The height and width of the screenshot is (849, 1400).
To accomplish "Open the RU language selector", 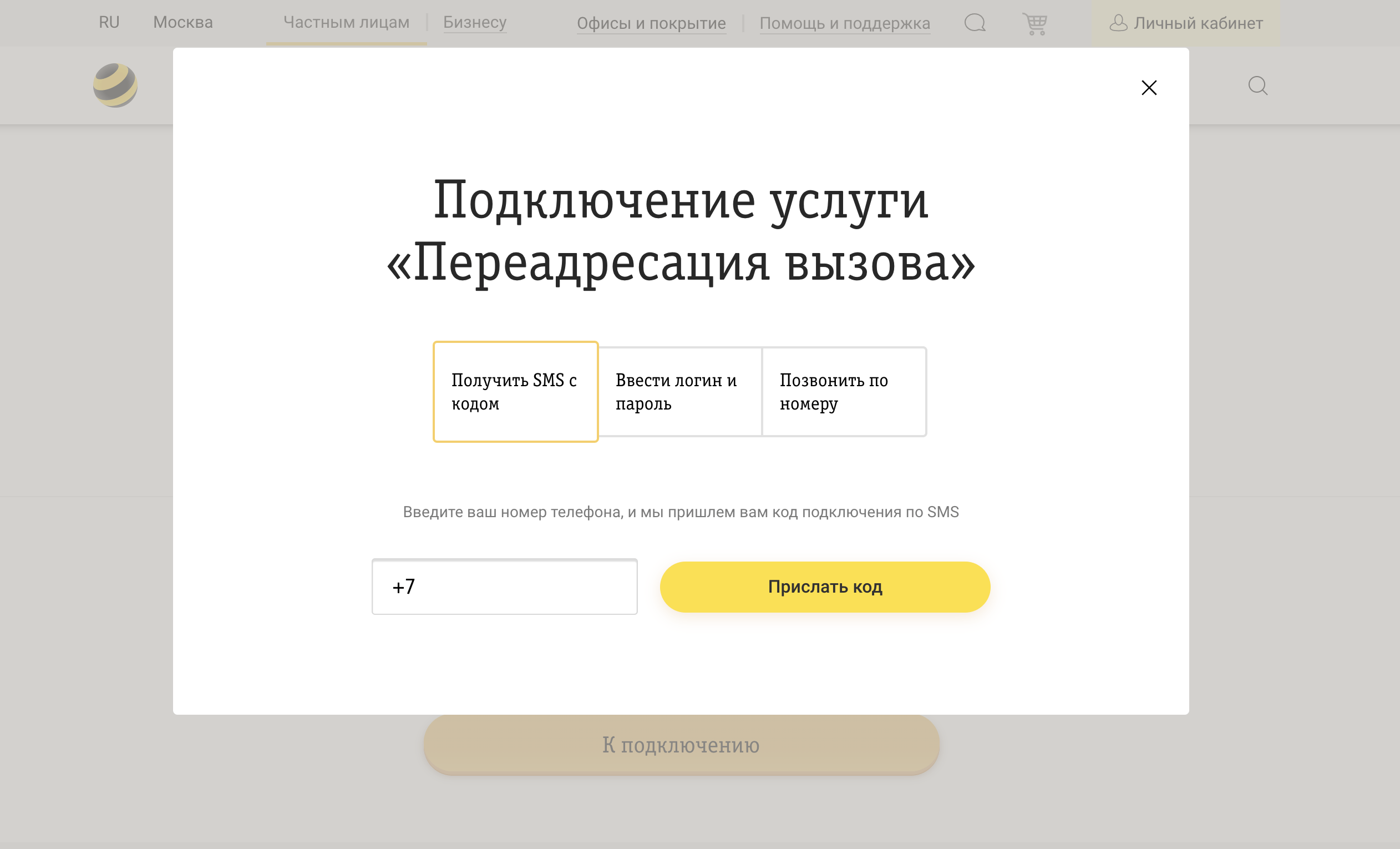I will (x=109, y=22).
